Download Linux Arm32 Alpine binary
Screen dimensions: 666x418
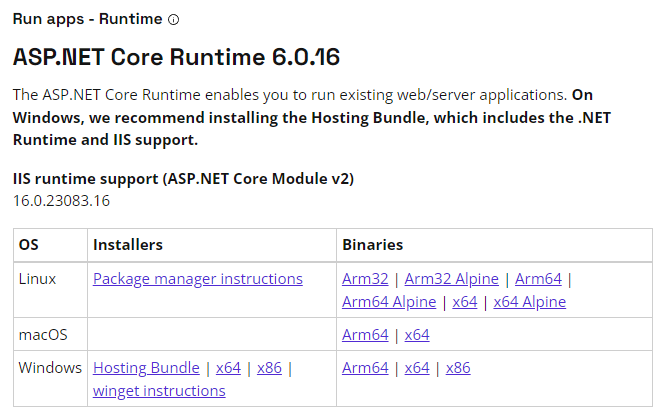[x=451, y=279]
